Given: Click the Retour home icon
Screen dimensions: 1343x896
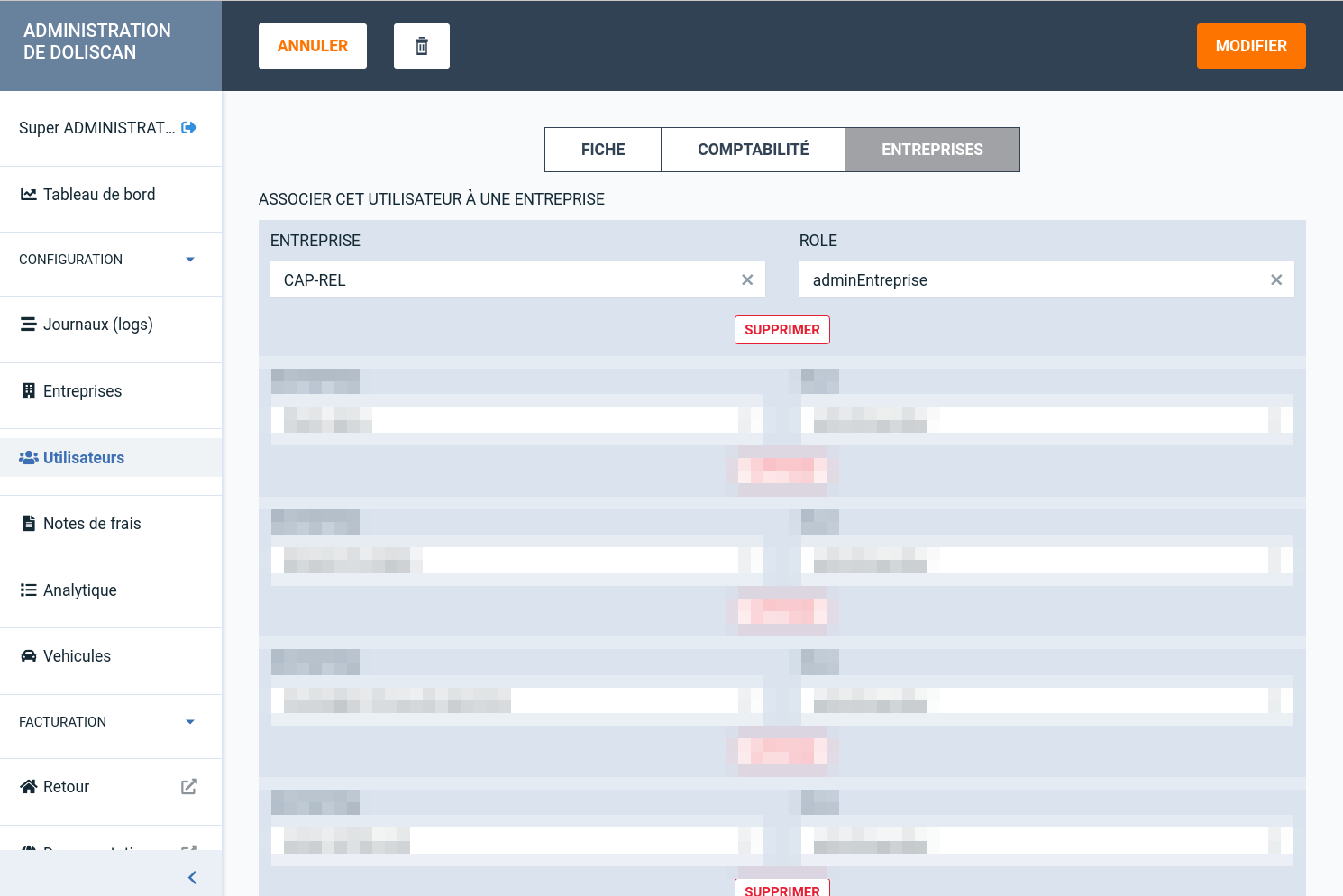Looking at the screenshot, I should 29,787.
